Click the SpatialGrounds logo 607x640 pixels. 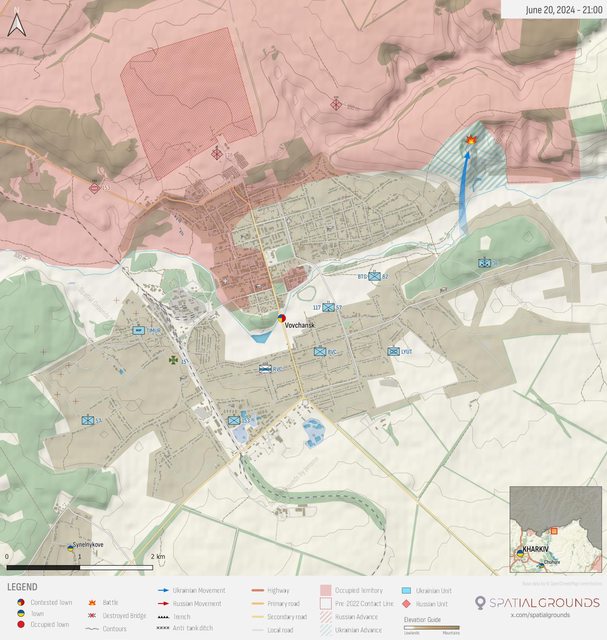pos(536,602)
